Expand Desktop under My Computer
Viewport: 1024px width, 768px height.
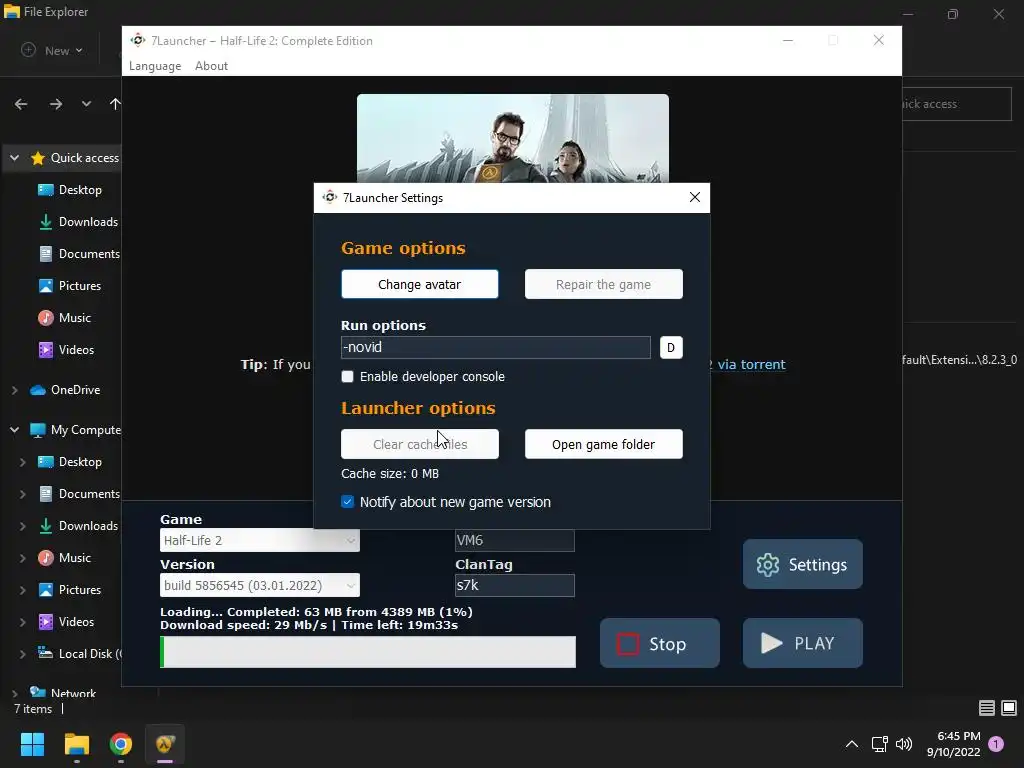23,462
